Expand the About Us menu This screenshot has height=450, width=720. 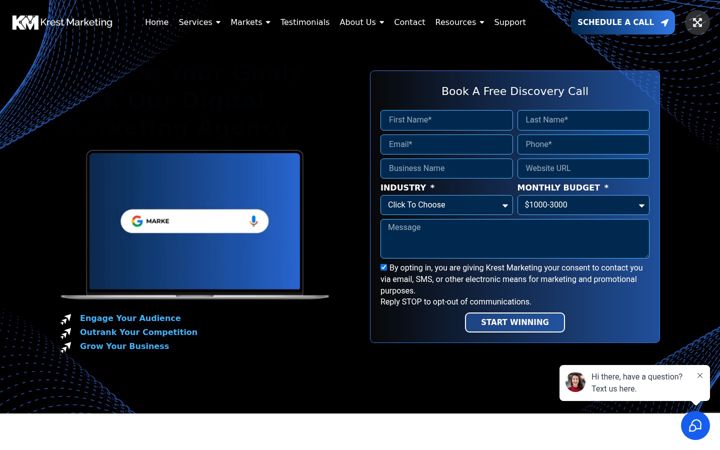pyautogui.click(x=361, y=22)
